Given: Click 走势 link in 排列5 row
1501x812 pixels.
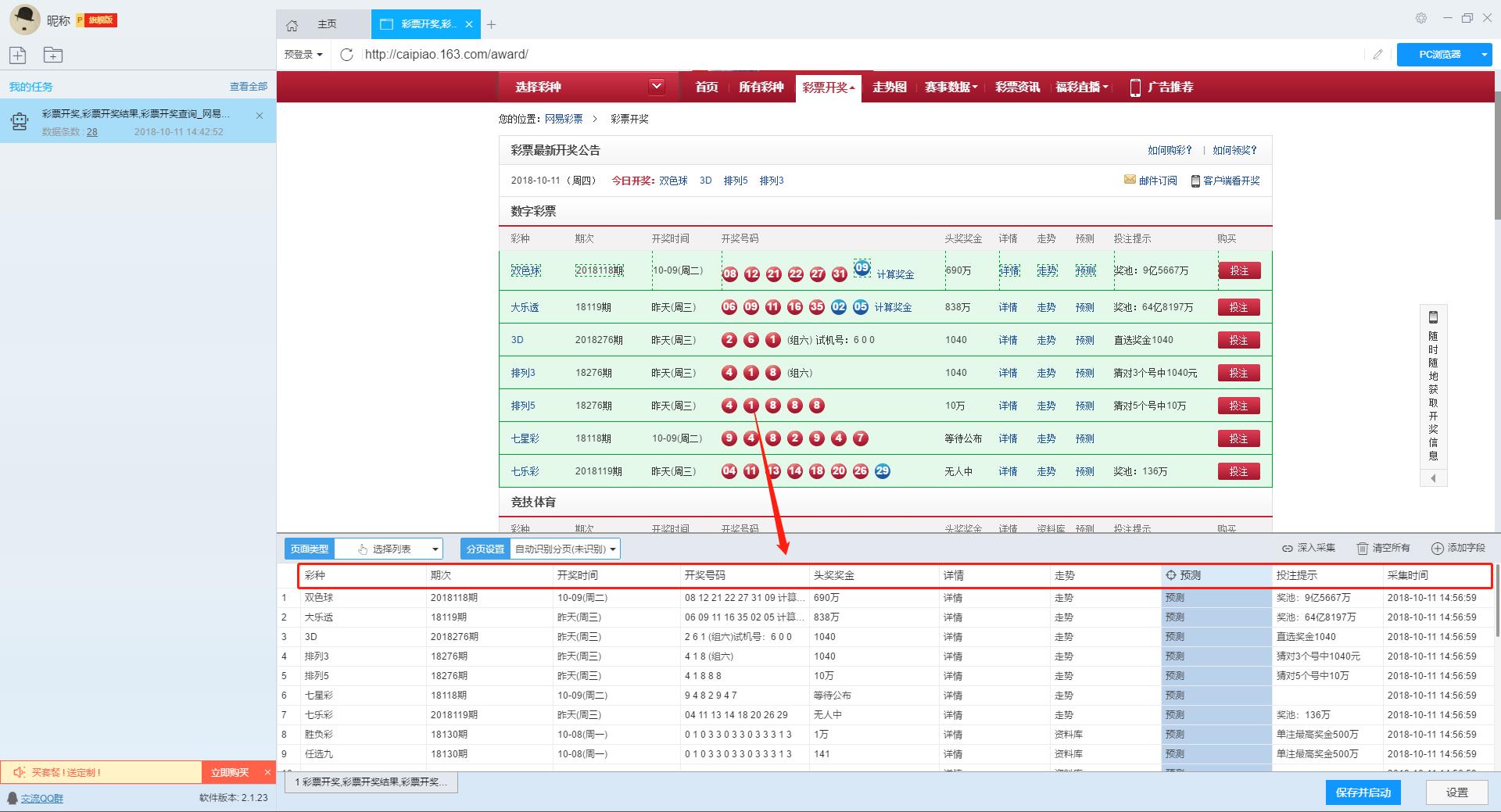Looking at the screenshot, I should coord(1046,406).
